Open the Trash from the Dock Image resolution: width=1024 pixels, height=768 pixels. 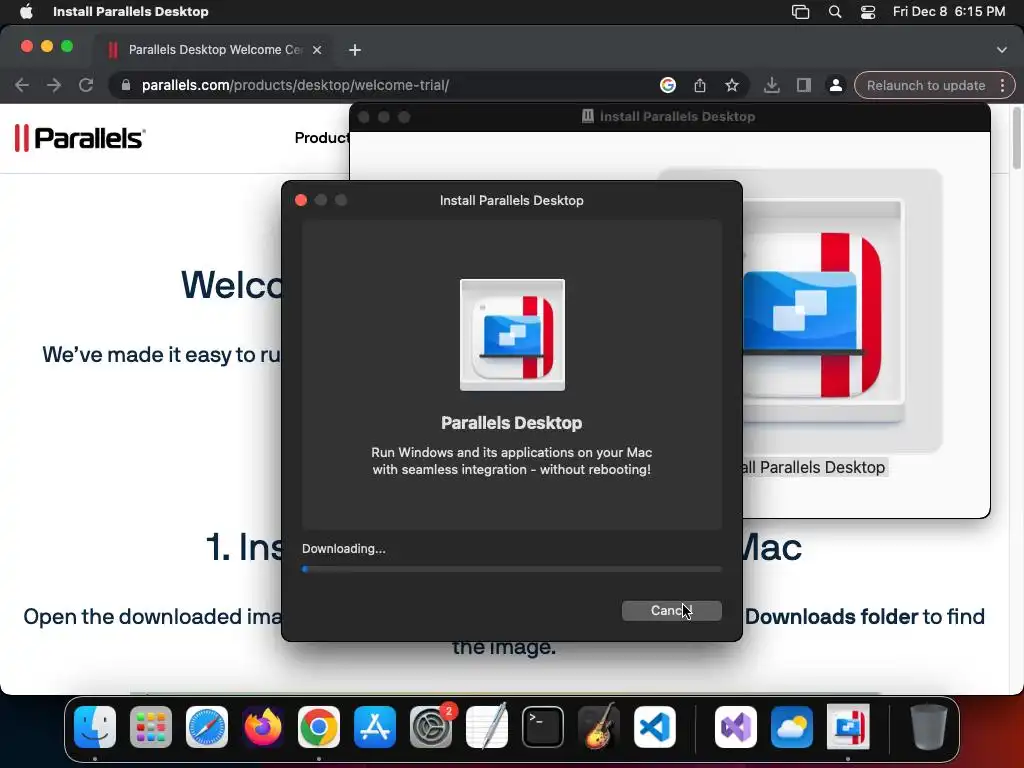point(928,727)
